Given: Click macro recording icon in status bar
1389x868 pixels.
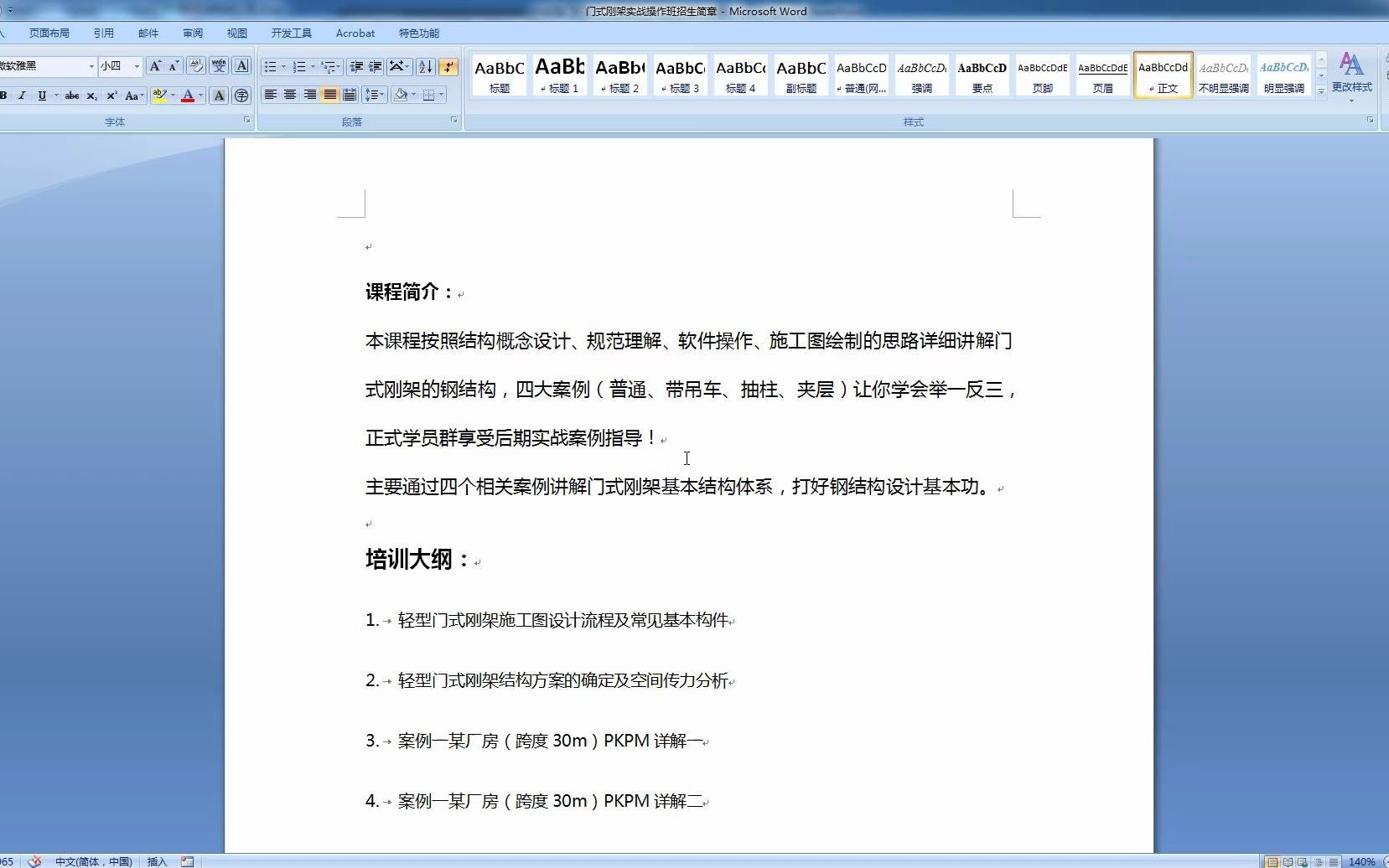Looking at the screenshot, I should click(x=187, y=861).
